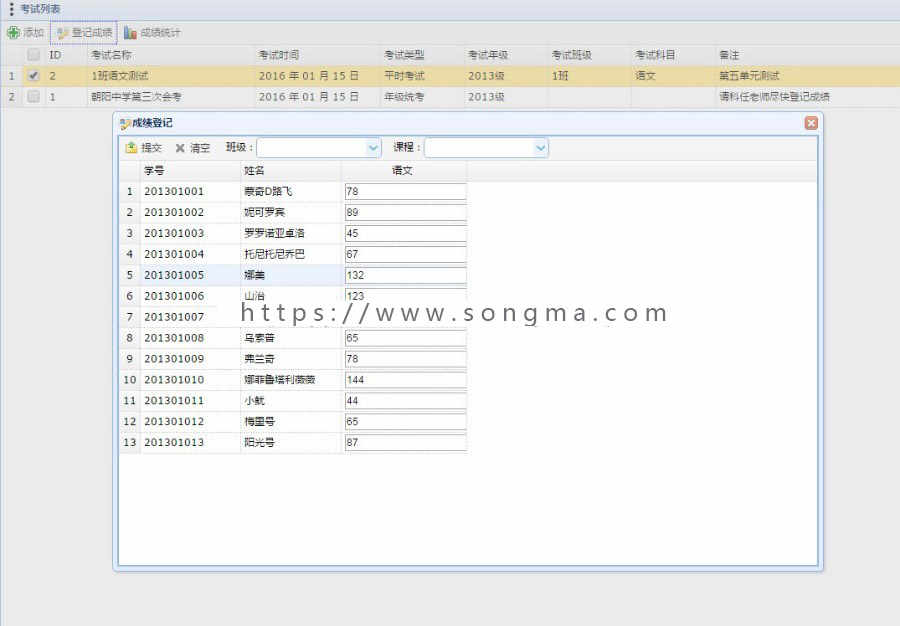Click student name 蒙奇D路飞

click(268, 191)
